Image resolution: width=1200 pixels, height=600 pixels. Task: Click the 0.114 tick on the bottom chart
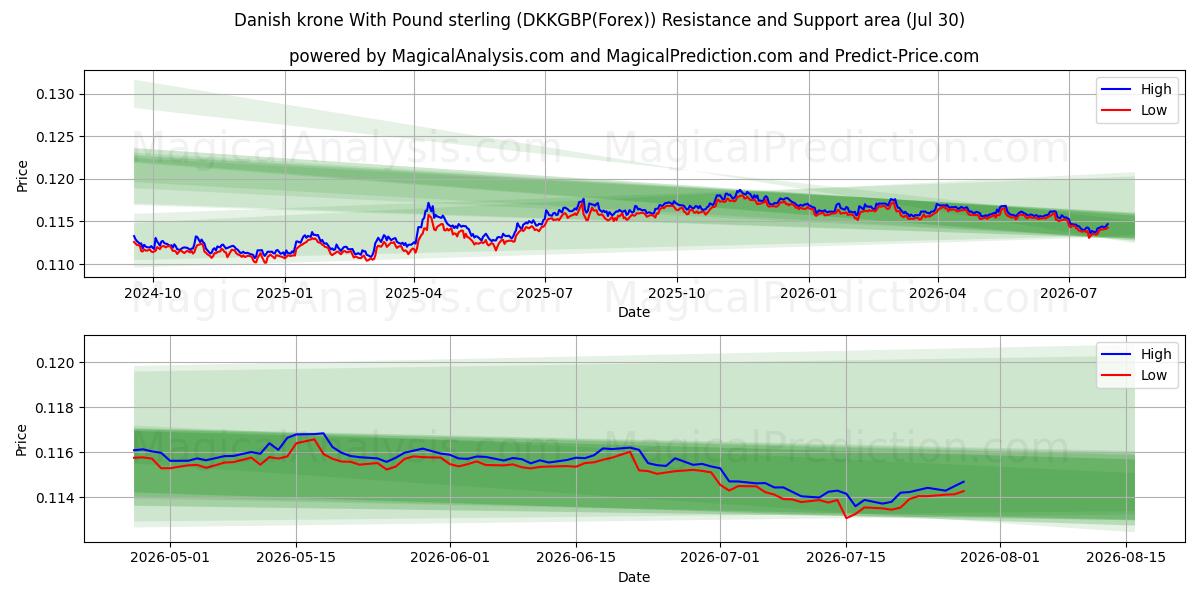55,498
